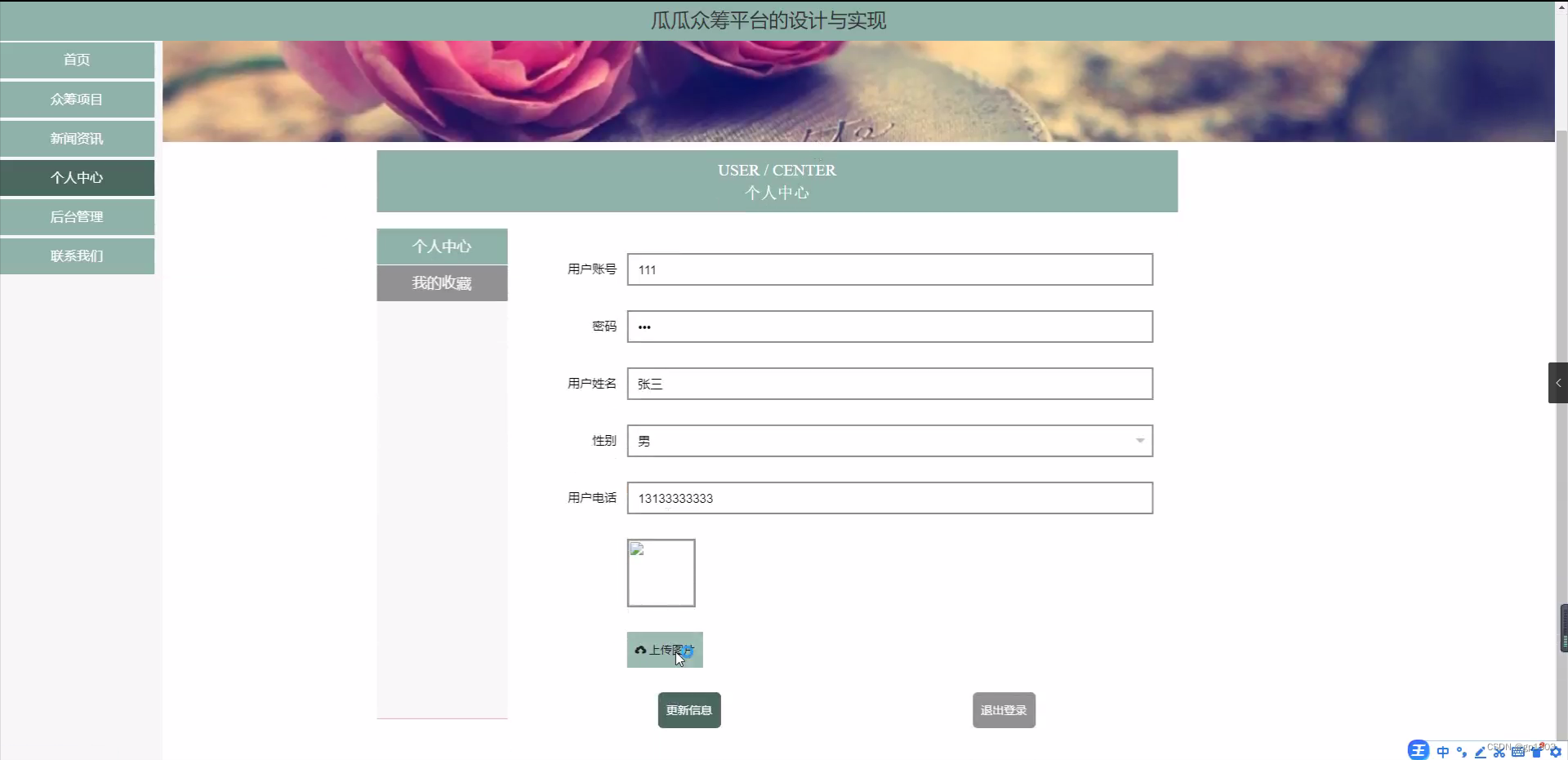1568x760 pixels.
Task: Switch to the 我的收藏 tab
Action: 442,283
